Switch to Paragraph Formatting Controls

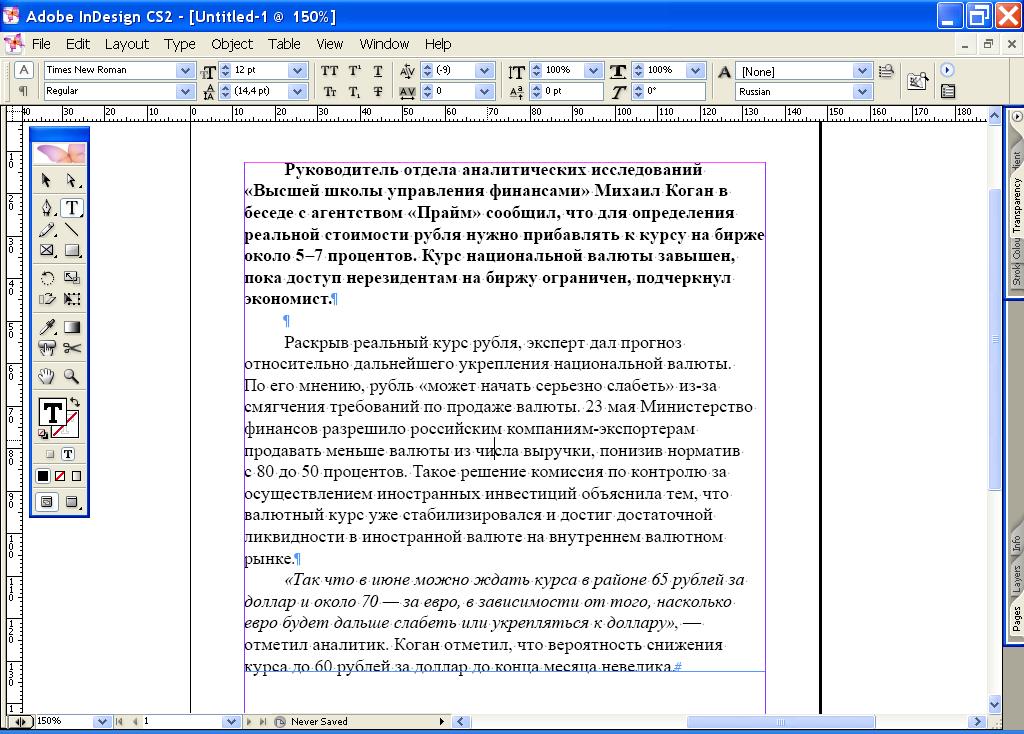(24, 91)
